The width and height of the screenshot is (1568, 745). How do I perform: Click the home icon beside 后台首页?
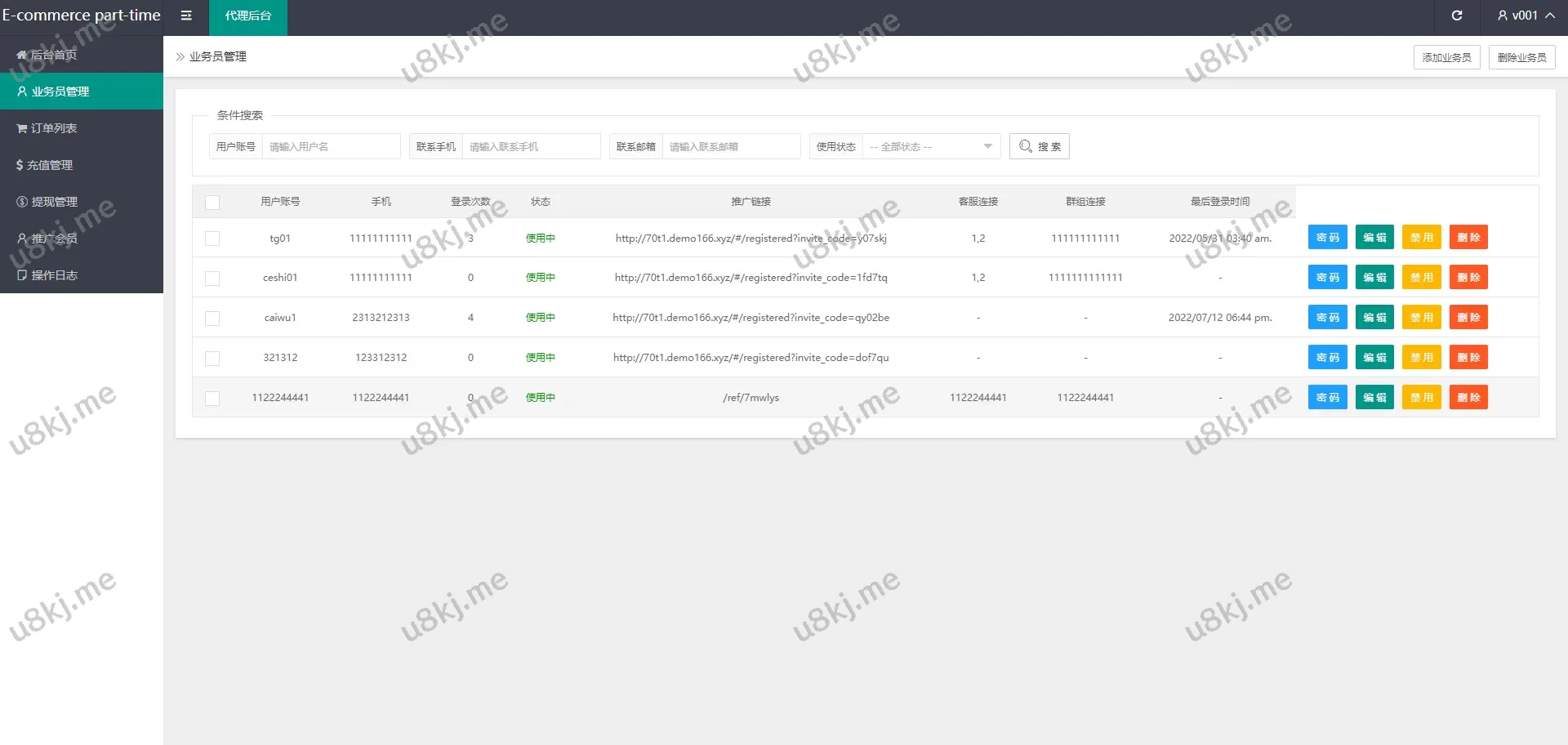[21, 55]
